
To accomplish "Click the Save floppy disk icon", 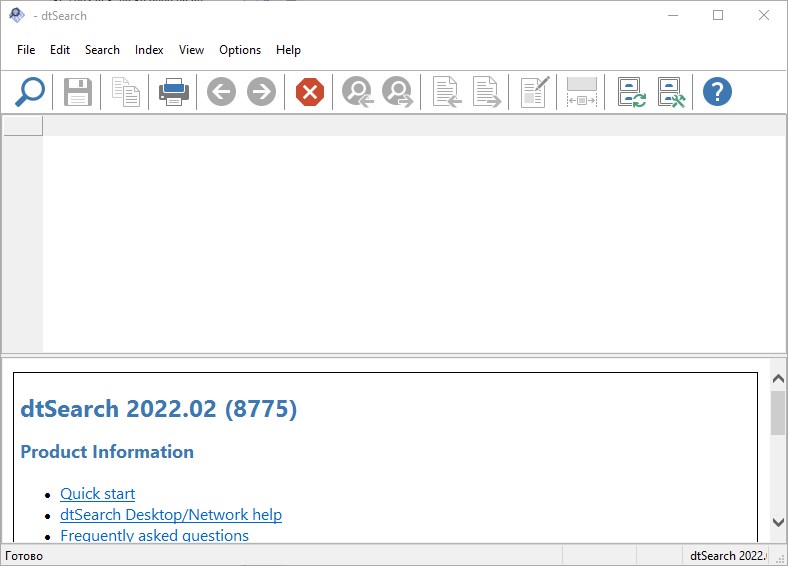I will 78,92.
